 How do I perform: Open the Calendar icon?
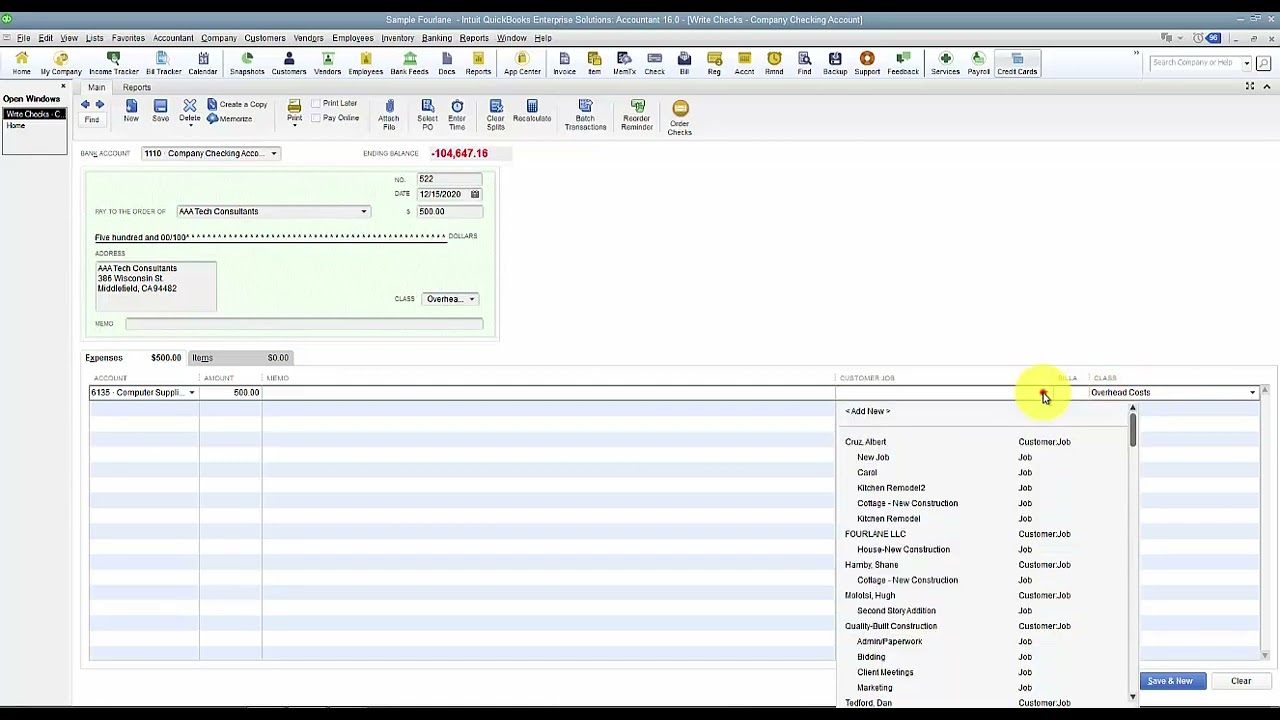pos(202,64)
